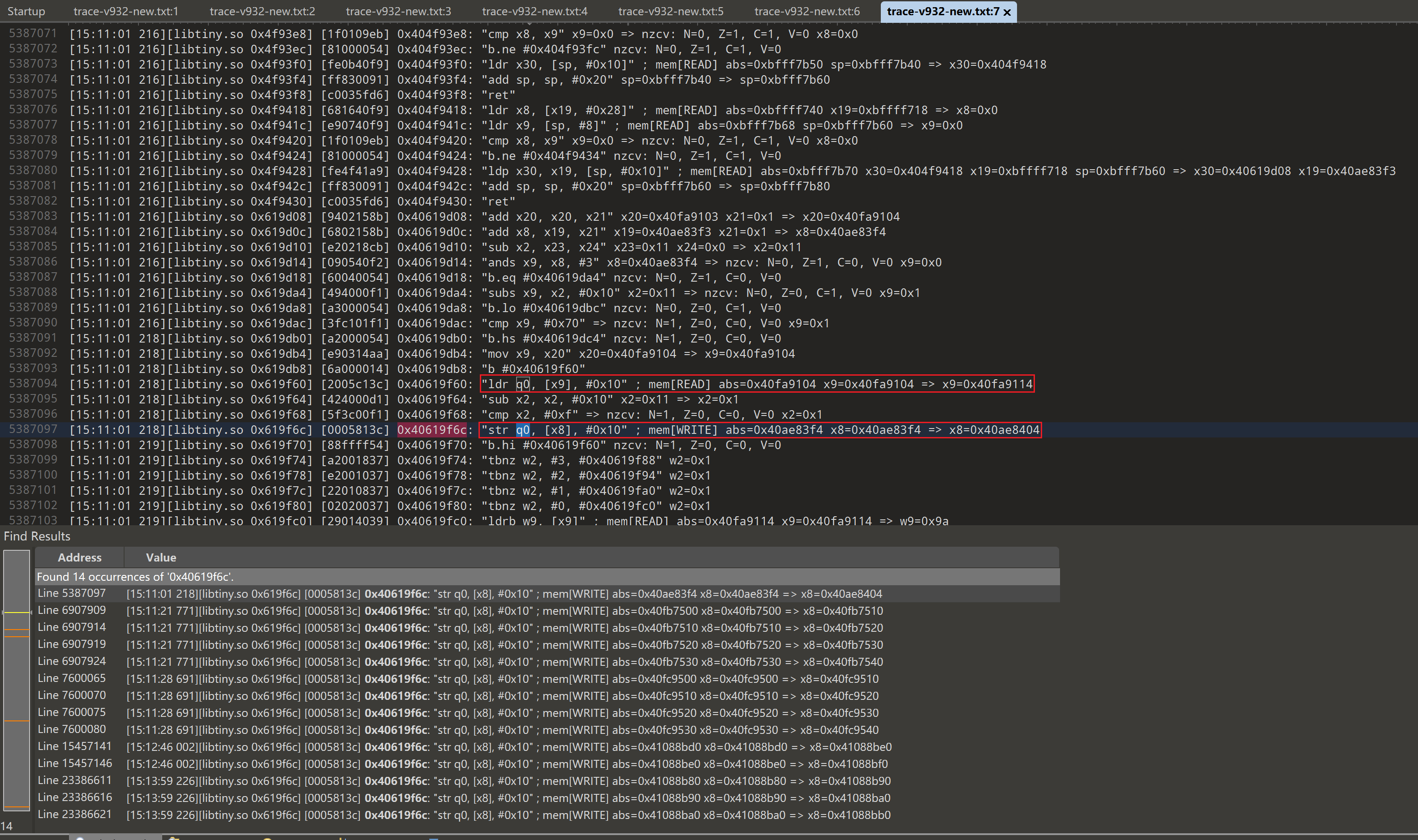Click the 'ret' instruction on line 5387082
Screen dimensions: 1418x840
point(498,201)
